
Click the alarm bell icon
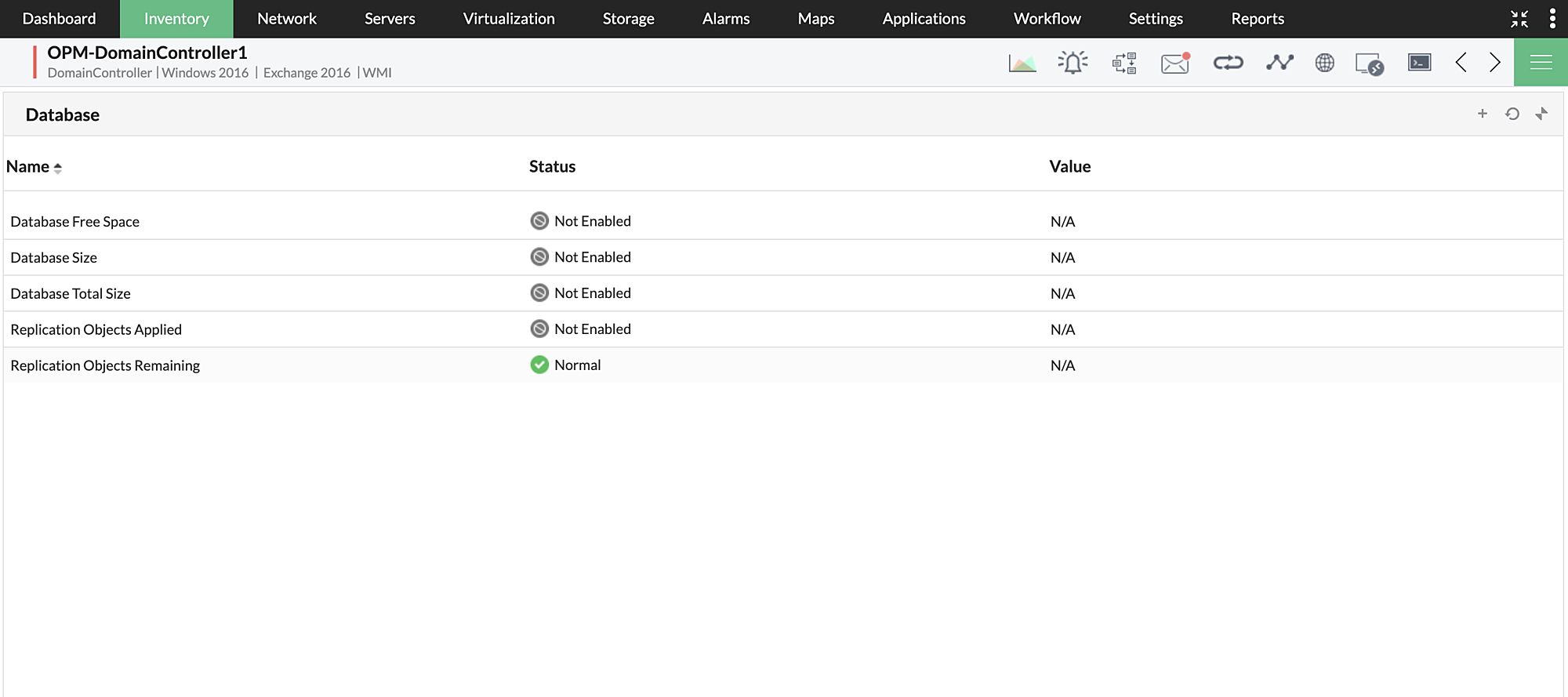[x=1073, y=63]
